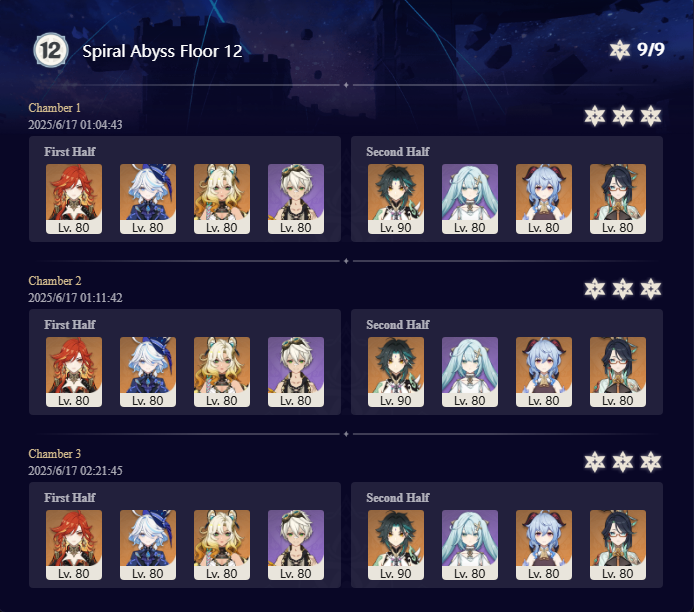Click glasses-wearing character in Chamber 3 Second Half
Image resolution: width=694 pixels, height=612 pixels.
coord(618,545)
